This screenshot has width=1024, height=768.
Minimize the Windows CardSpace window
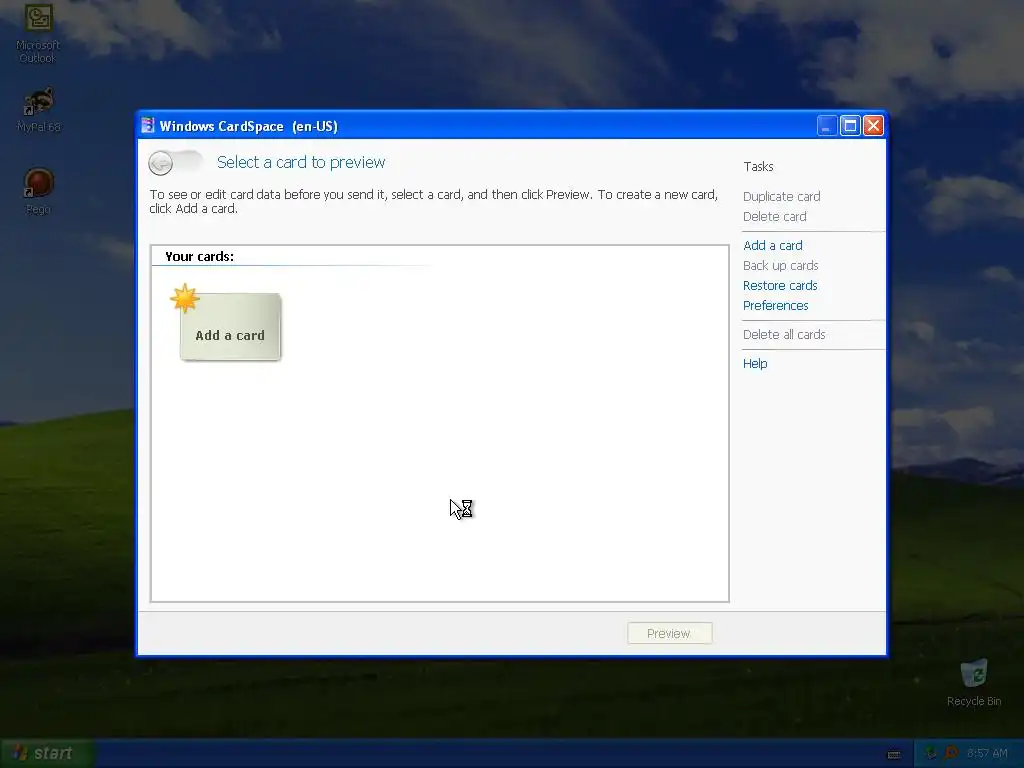(x=827, y=125)
